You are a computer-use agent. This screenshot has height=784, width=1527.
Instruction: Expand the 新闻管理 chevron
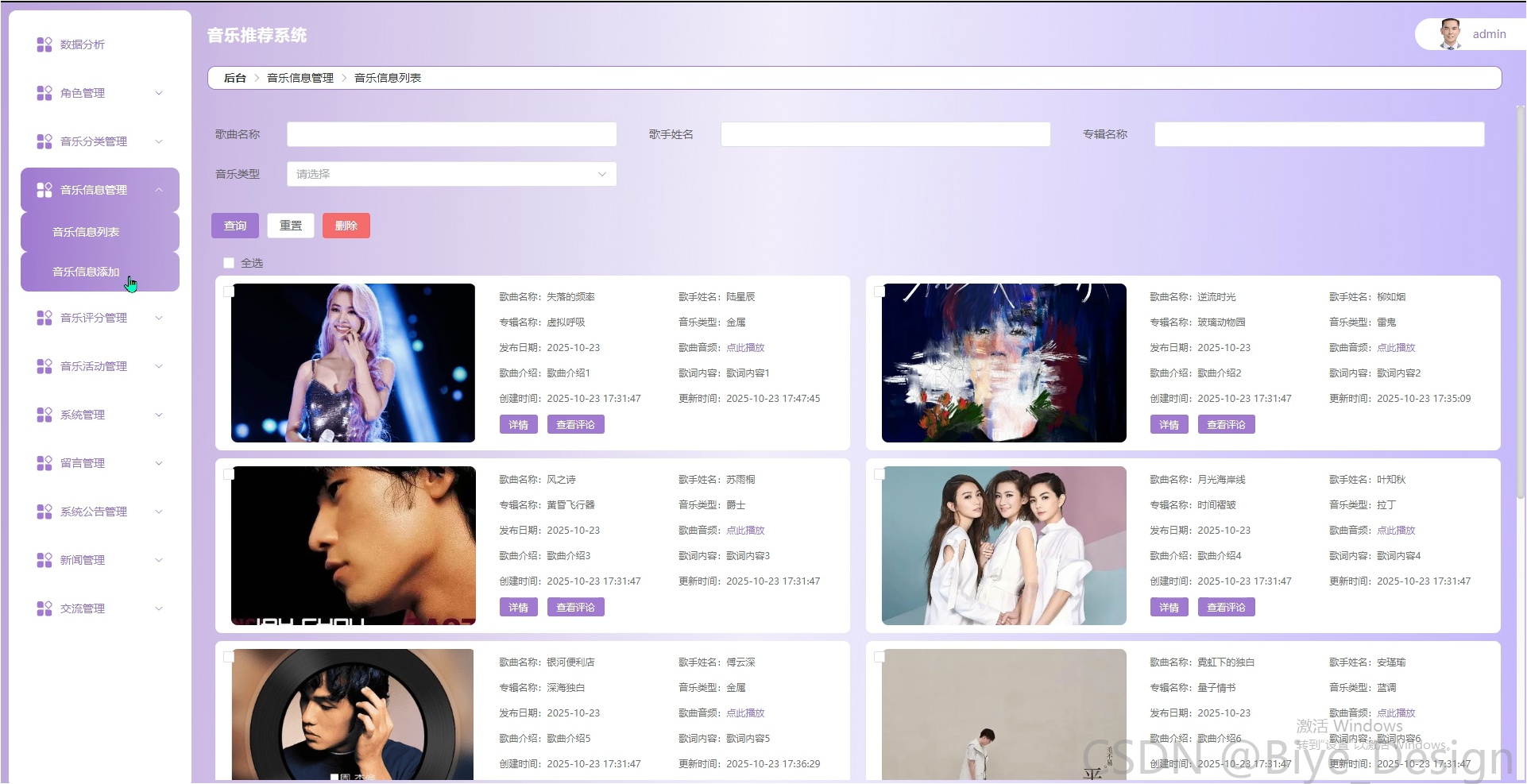coord(159,560)
